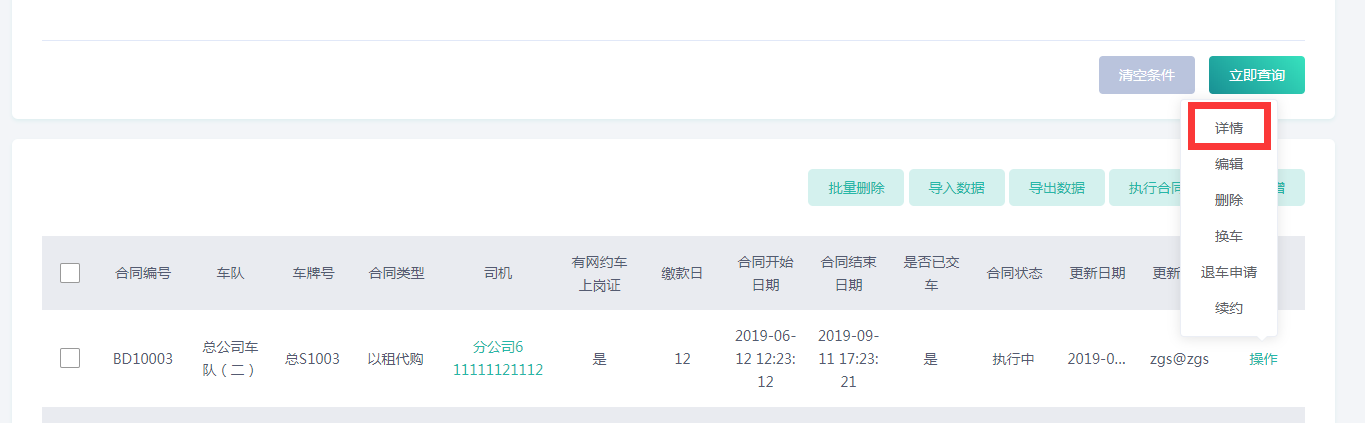The height and width of the screenshot is (423, 1365).
Task: Click 退车申请 menu option
Action: click(1229, 272)
